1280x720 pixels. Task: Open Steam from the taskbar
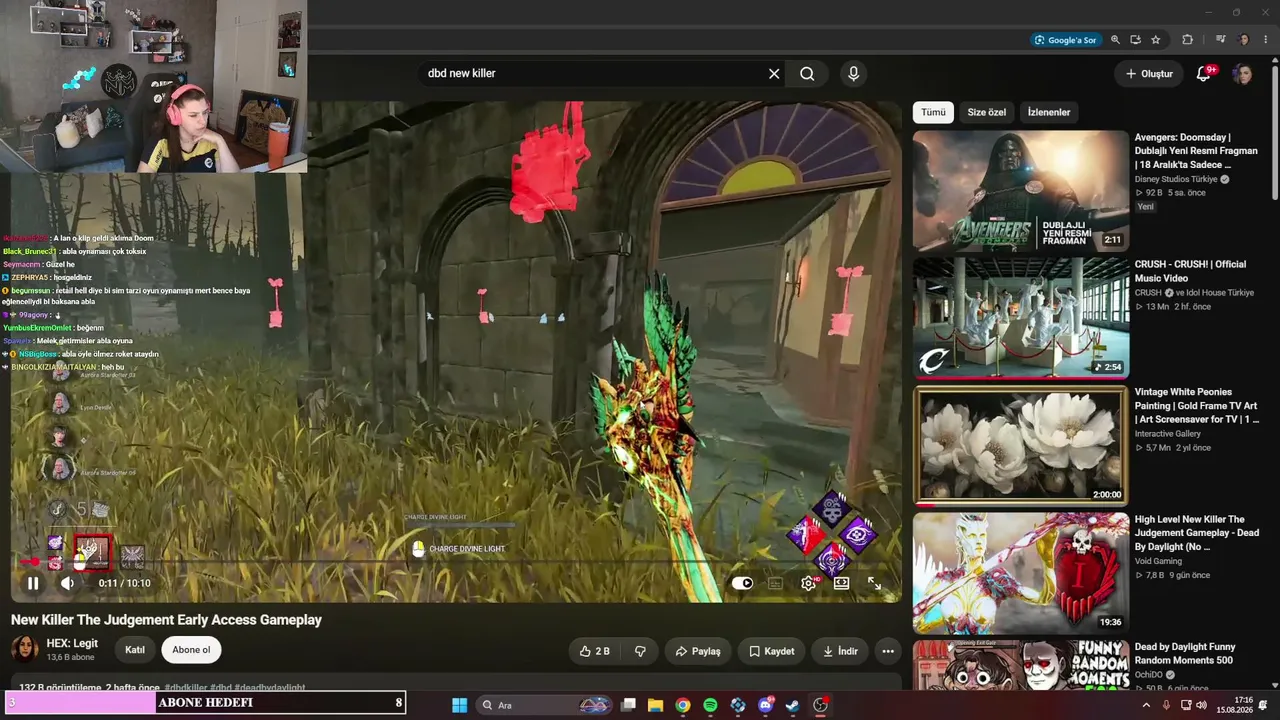pyautogui.click(x=792, y=705)
